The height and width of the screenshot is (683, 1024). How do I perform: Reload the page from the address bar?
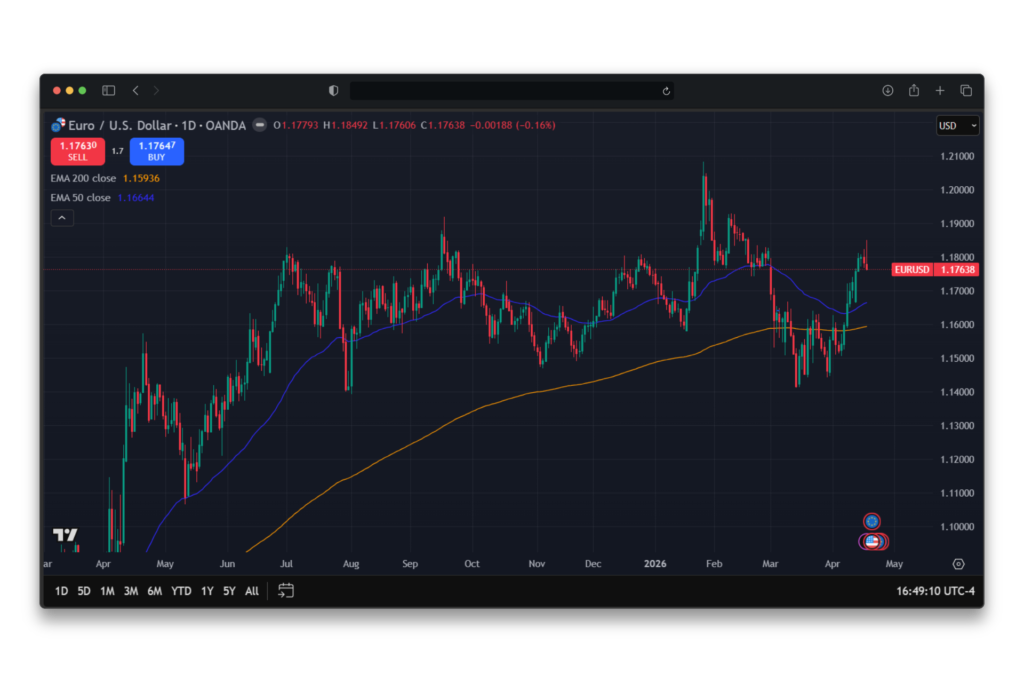(666, 90)
